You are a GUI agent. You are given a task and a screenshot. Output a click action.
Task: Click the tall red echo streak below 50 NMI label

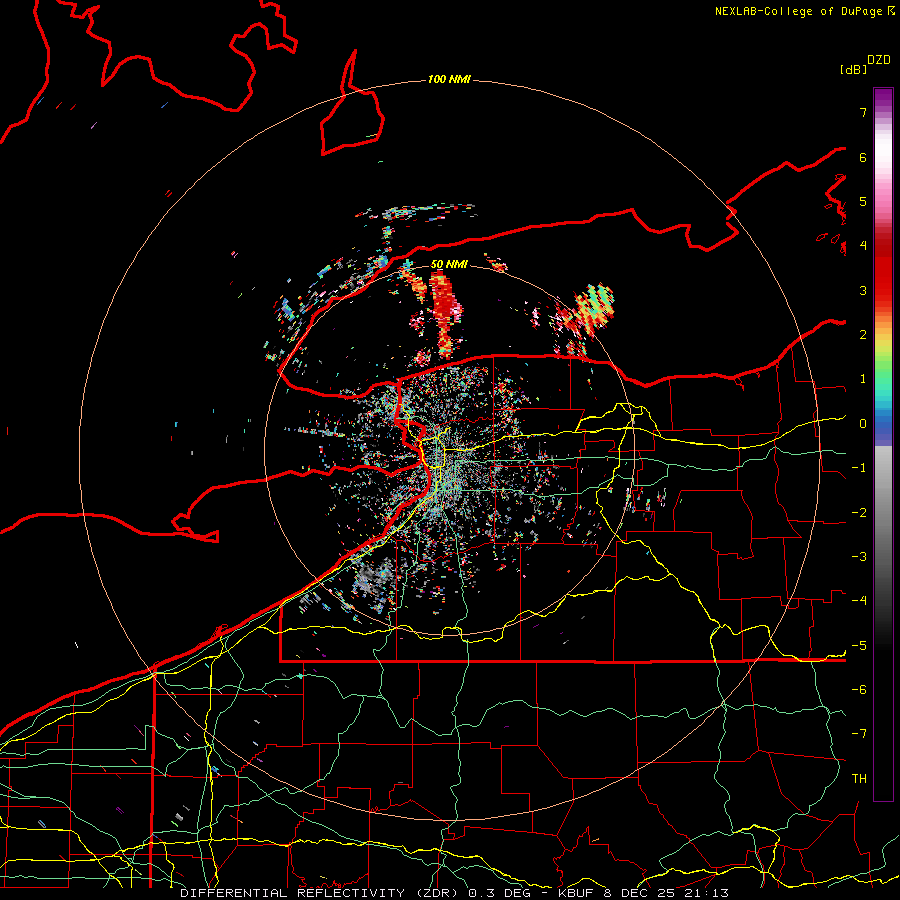[446, 315]
